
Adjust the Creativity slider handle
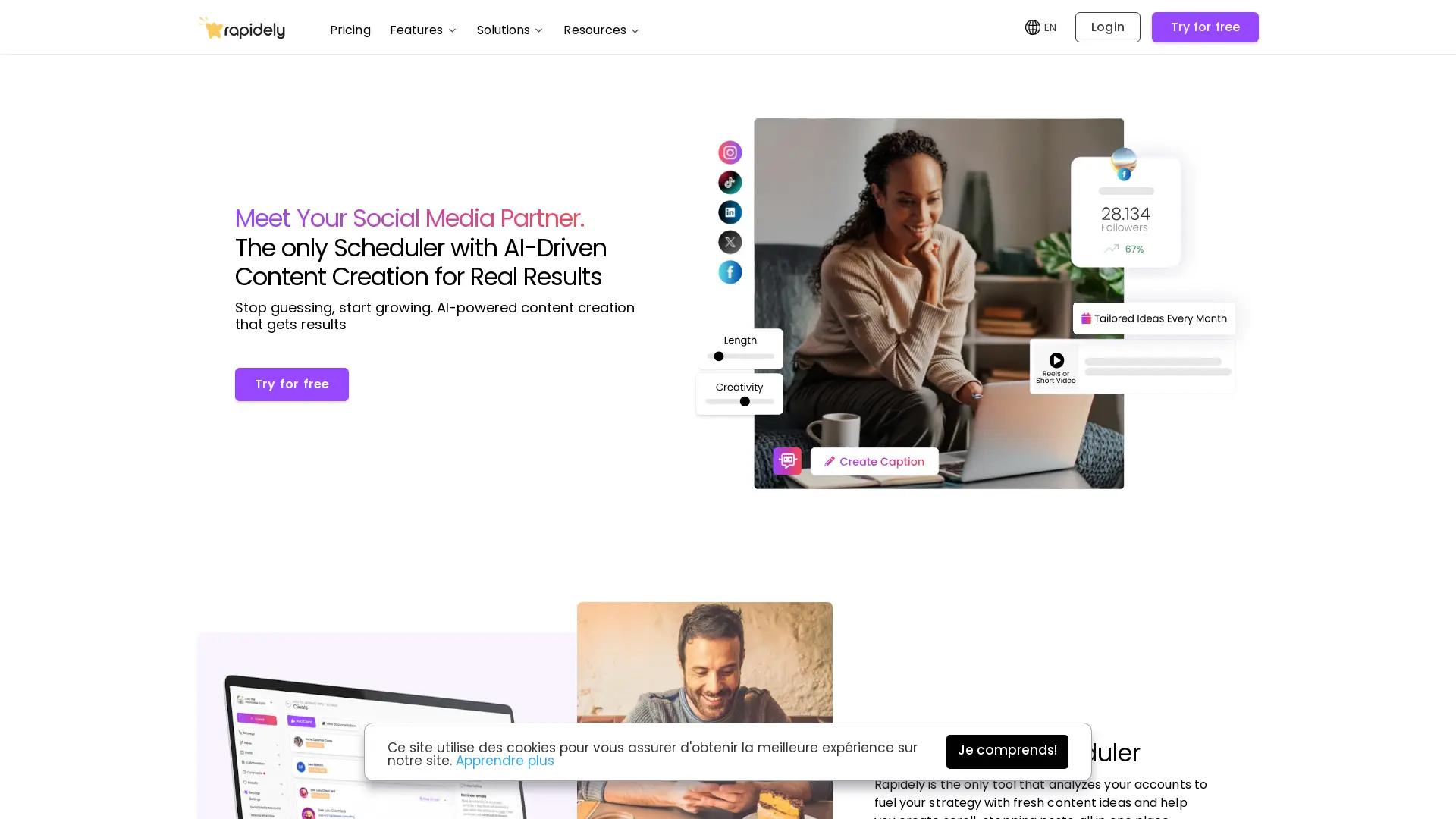click(745, 401)
